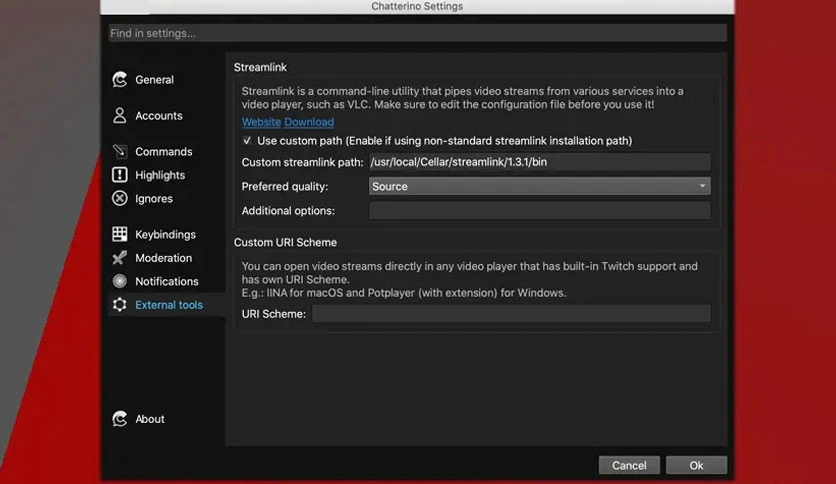Screen dimensions: 836x484
Task: Click the Moderation tools icon
Action: click(x=119, y=257)
